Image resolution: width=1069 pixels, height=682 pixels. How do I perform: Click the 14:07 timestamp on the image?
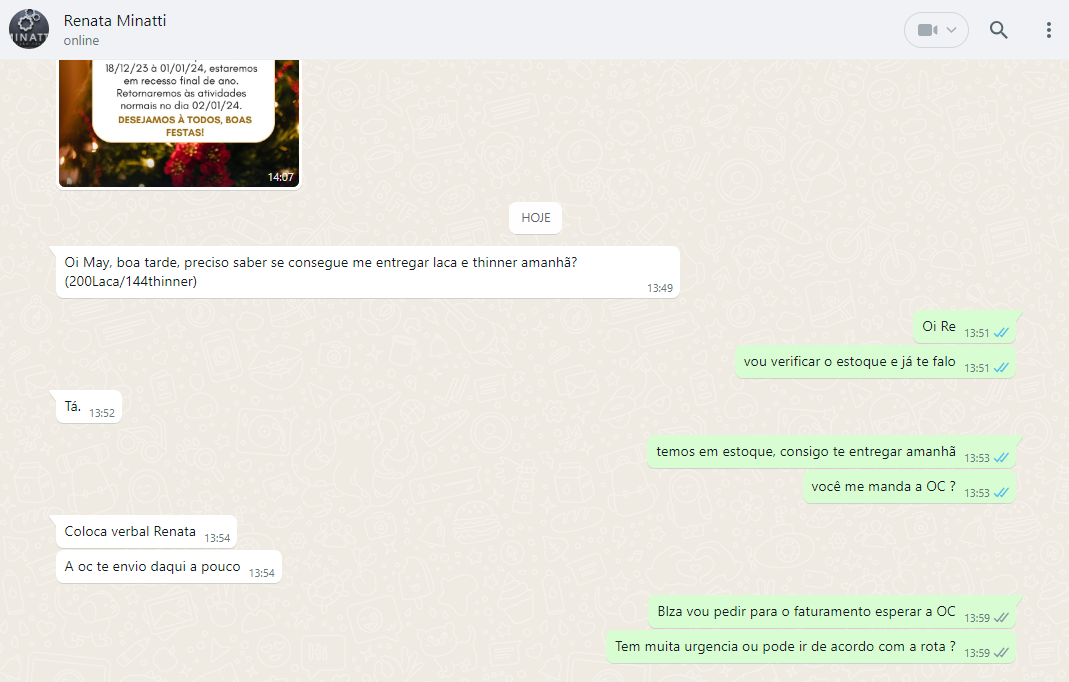point(280,177)
